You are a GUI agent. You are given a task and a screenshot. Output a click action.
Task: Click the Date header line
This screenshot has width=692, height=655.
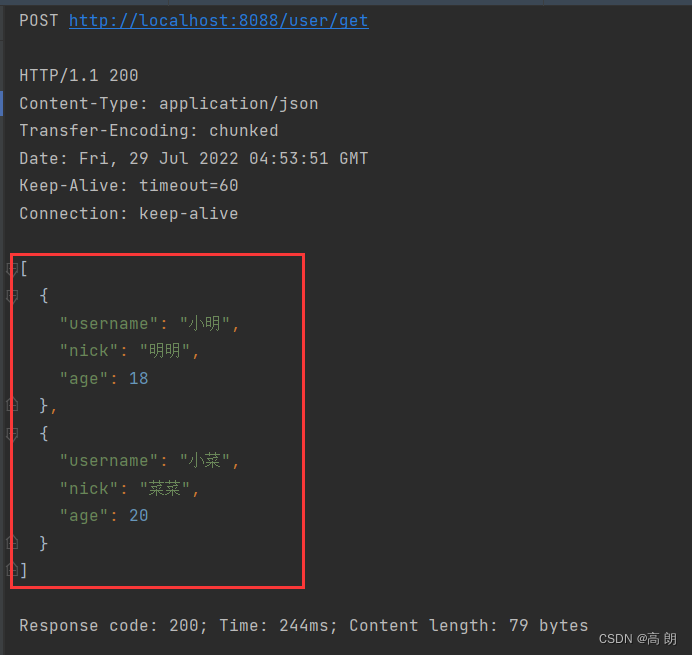pyautogui.click(x=193, y=158)
